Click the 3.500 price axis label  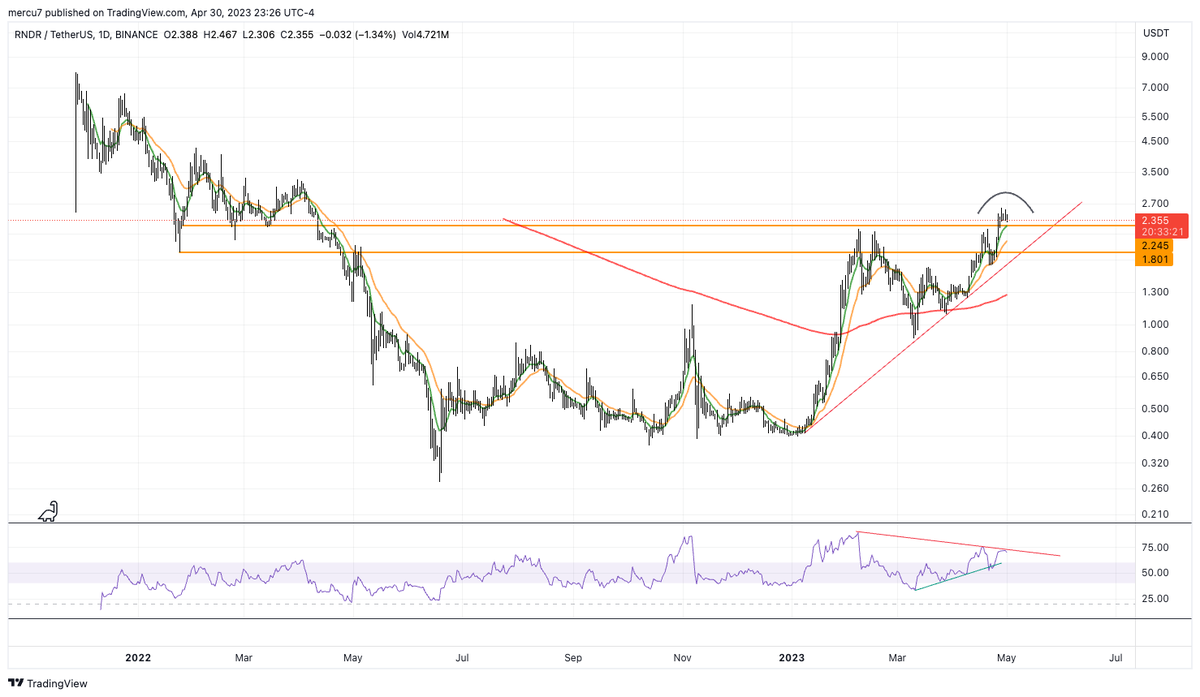coord(1156,172)
